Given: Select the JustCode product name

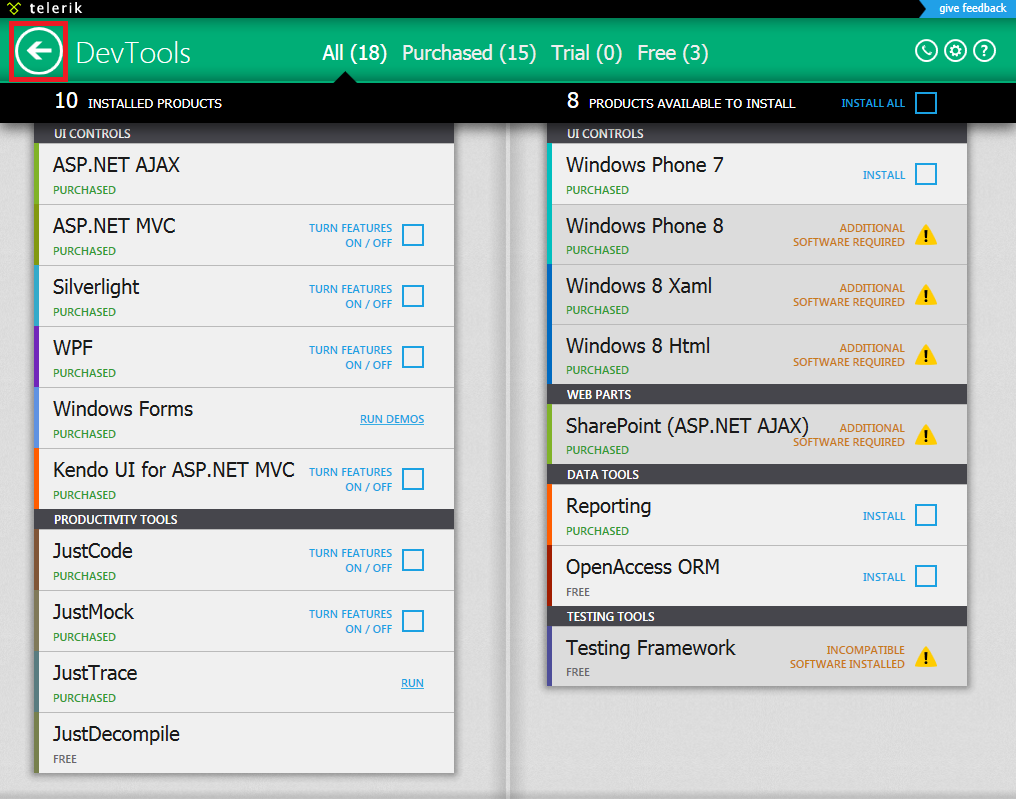Looking at the screenshot, I should point(93,551).
